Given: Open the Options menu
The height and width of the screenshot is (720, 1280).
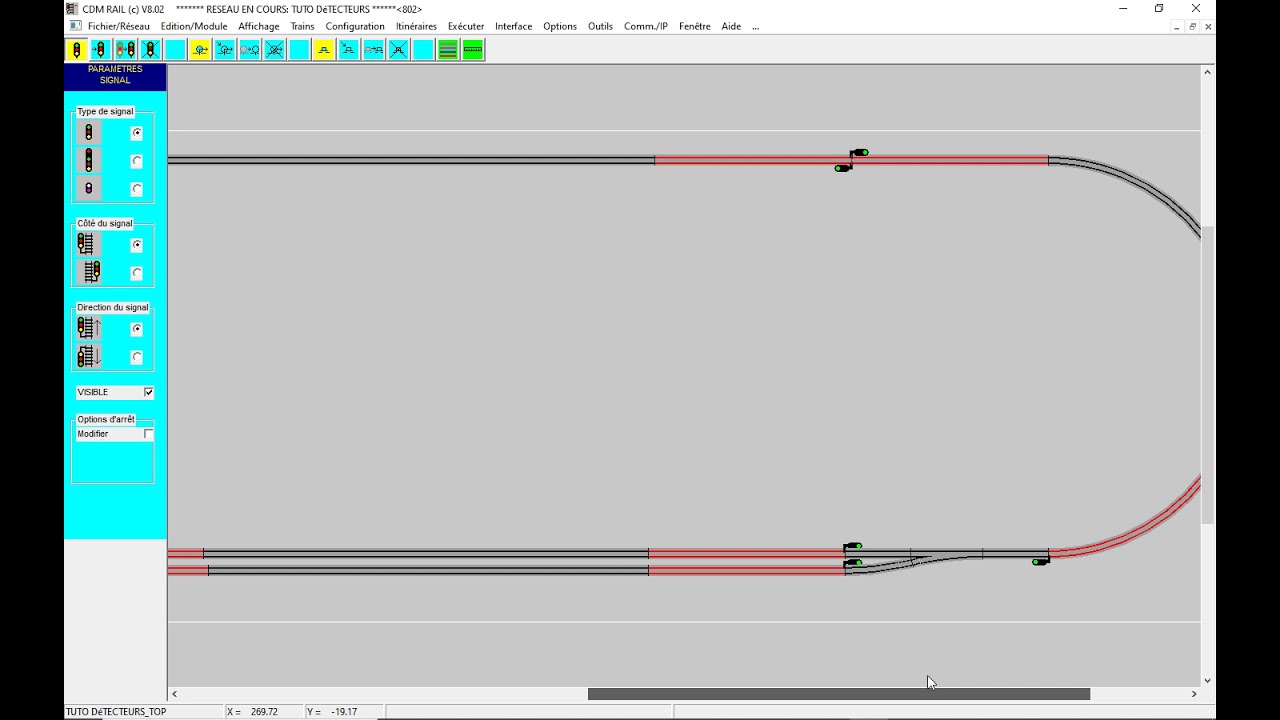Looking at the screenshot, I should [x=560, y=26].
